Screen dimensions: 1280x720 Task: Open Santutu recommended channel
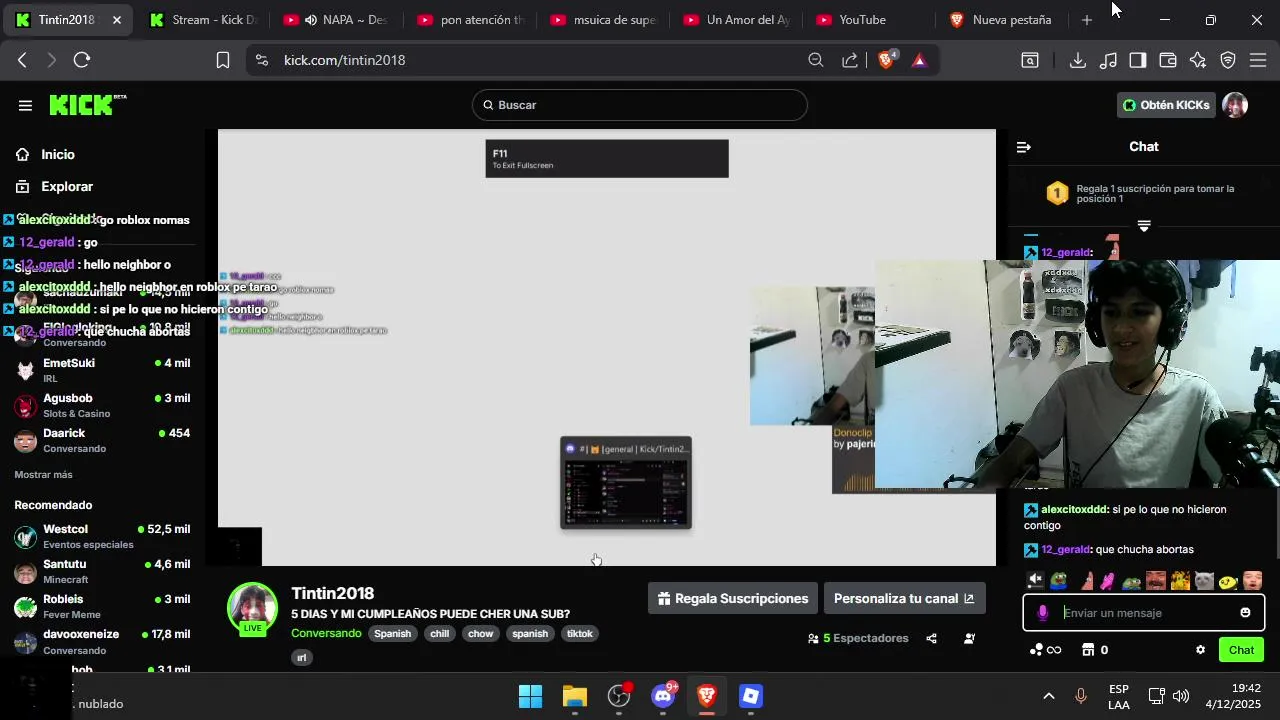point(102,571)
